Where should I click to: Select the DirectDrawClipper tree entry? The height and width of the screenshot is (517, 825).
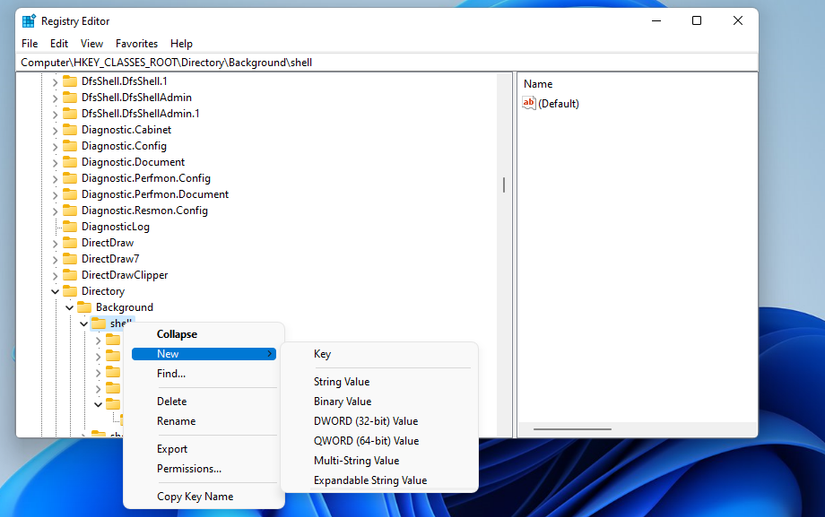[125, 275]
